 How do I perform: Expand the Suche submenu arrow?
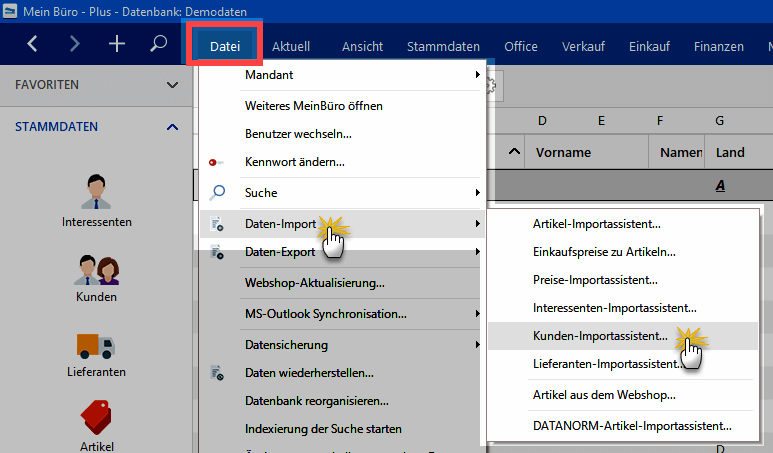click(477, 192)
